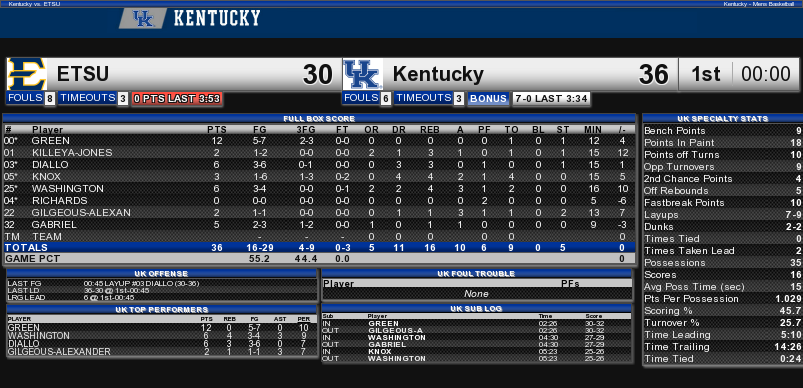Click the red 0 PTS LAST 3:53 badge
The height and width of the screenshot is (388, 803).
(x=177, y=99)
